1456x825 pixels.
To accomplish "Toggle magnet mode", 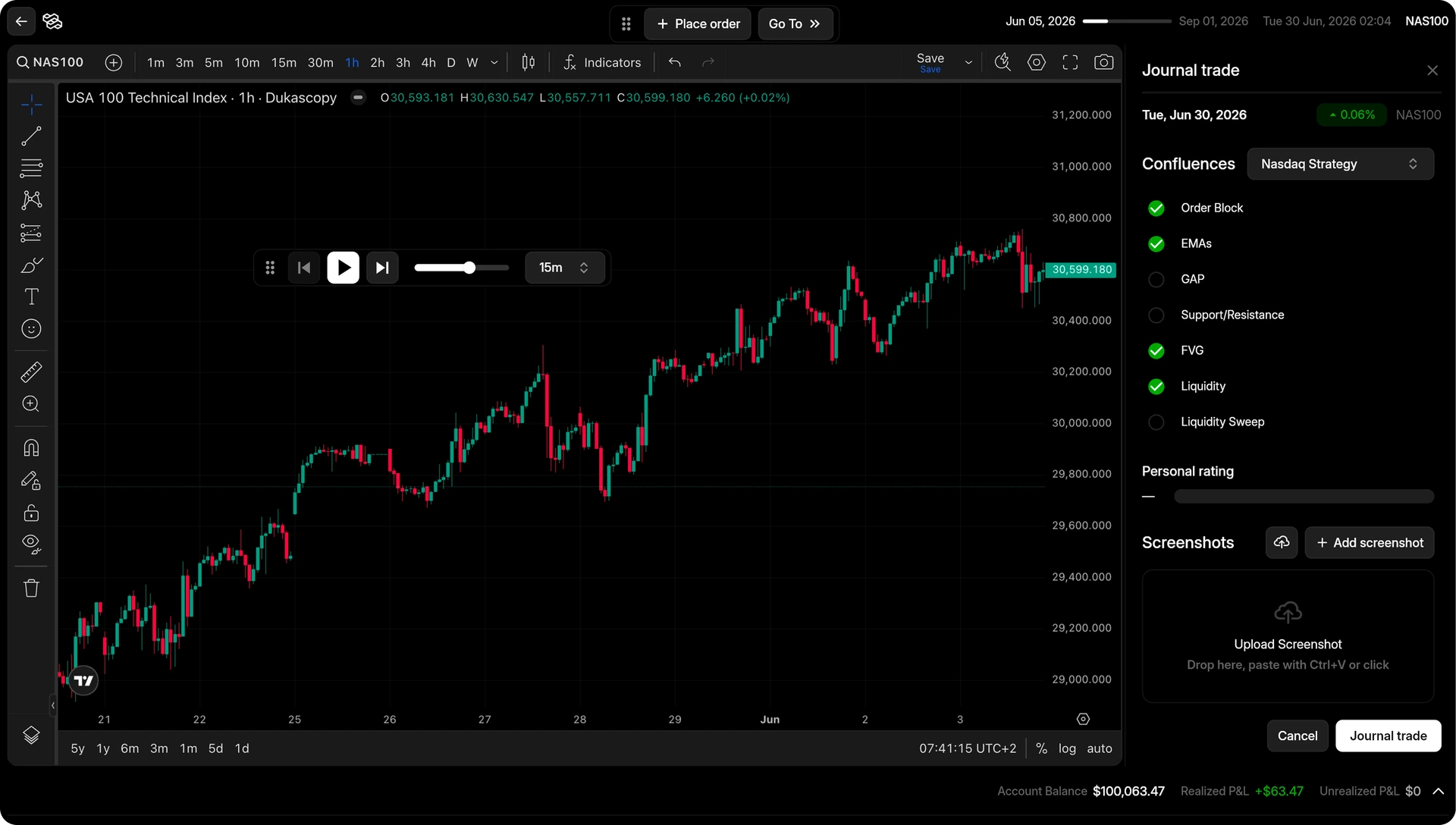I will 31,448.
